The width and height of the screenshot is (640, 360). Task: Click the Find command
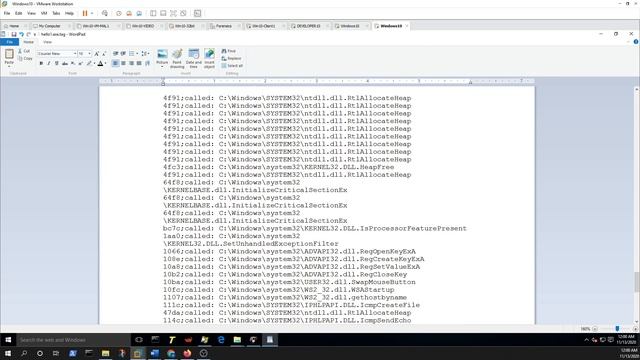[229, 51]
